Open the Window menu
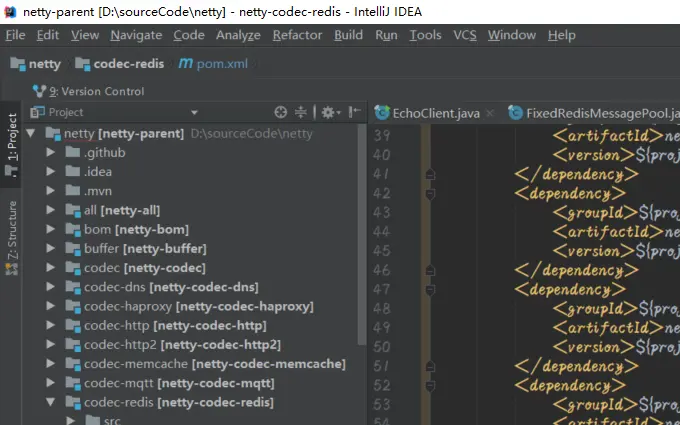Screen dimensions: 680x425 point(512,35)
